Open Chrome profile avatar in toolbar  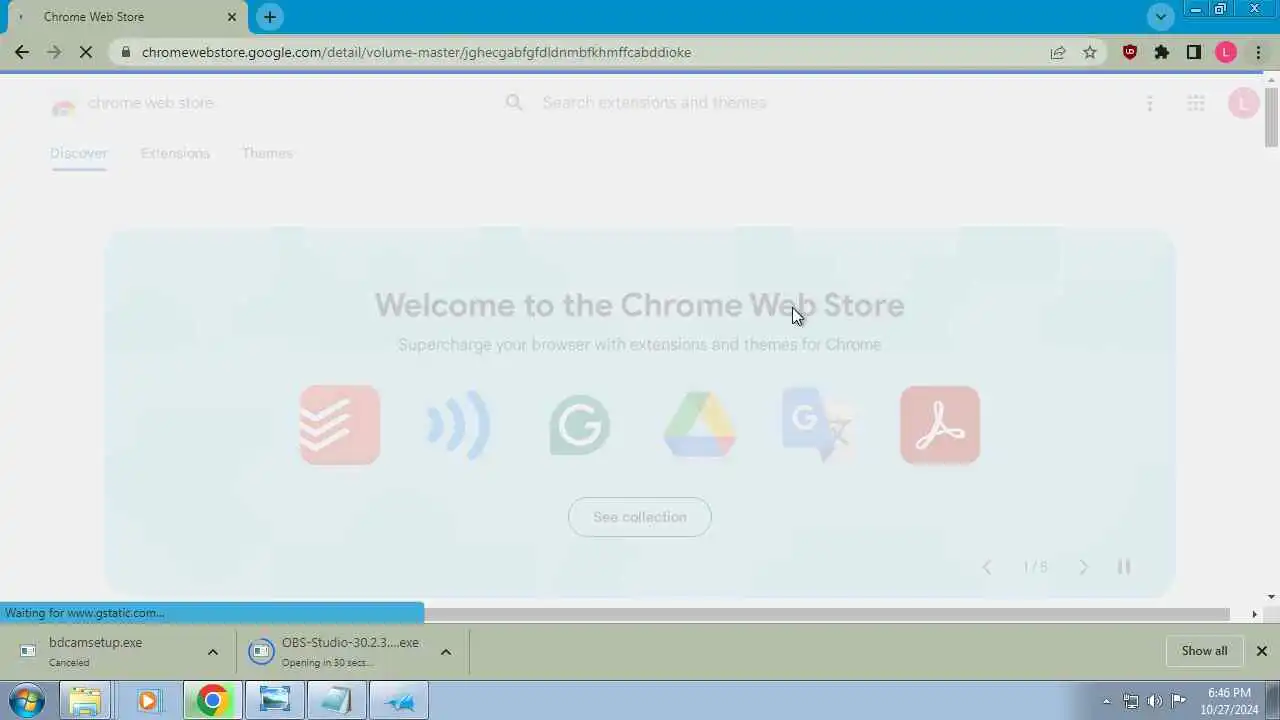click(1226, 52)
